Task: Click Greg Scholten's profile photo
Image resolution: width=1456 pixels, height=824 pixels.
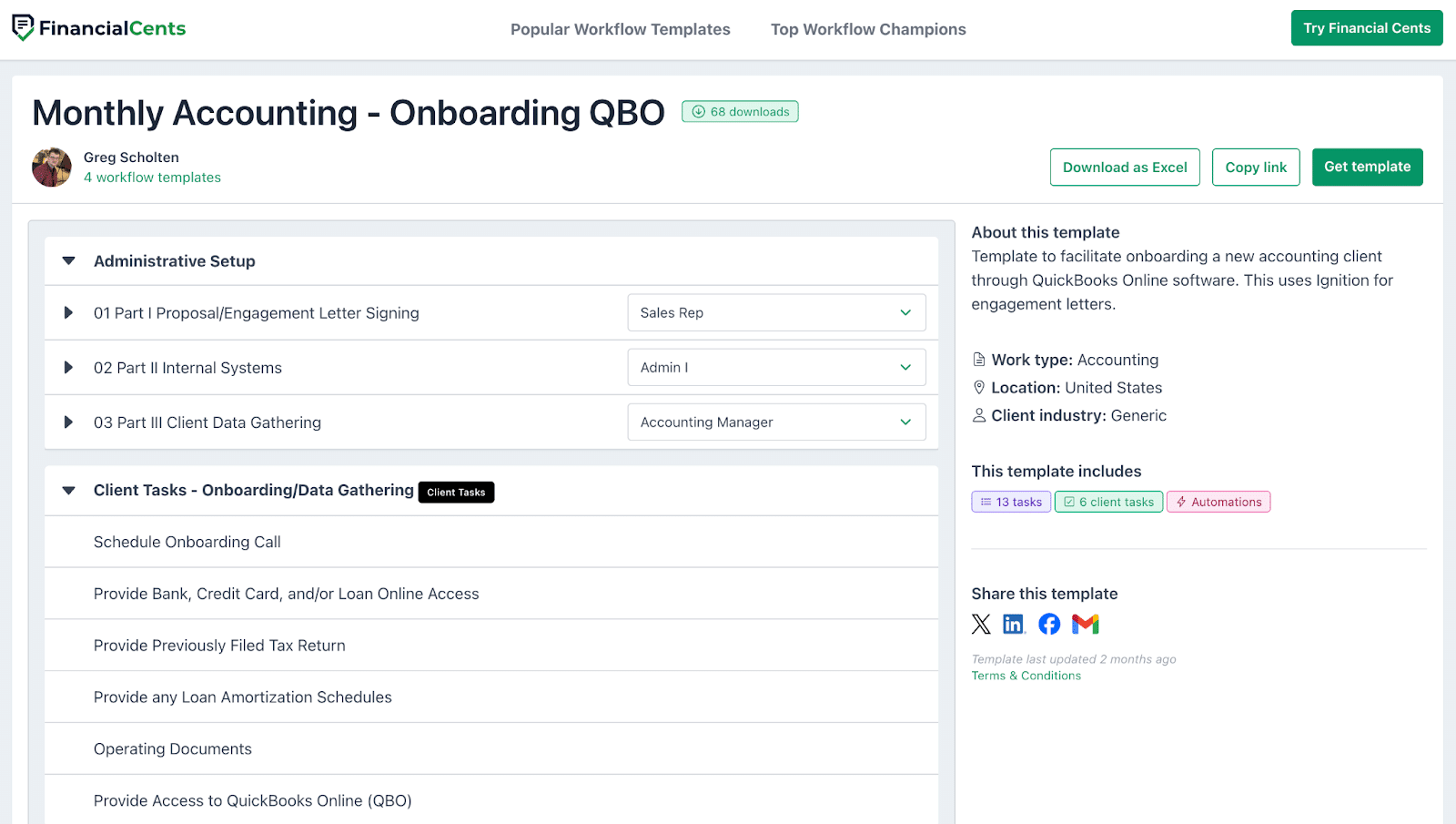Action: (x=52, y=168)
